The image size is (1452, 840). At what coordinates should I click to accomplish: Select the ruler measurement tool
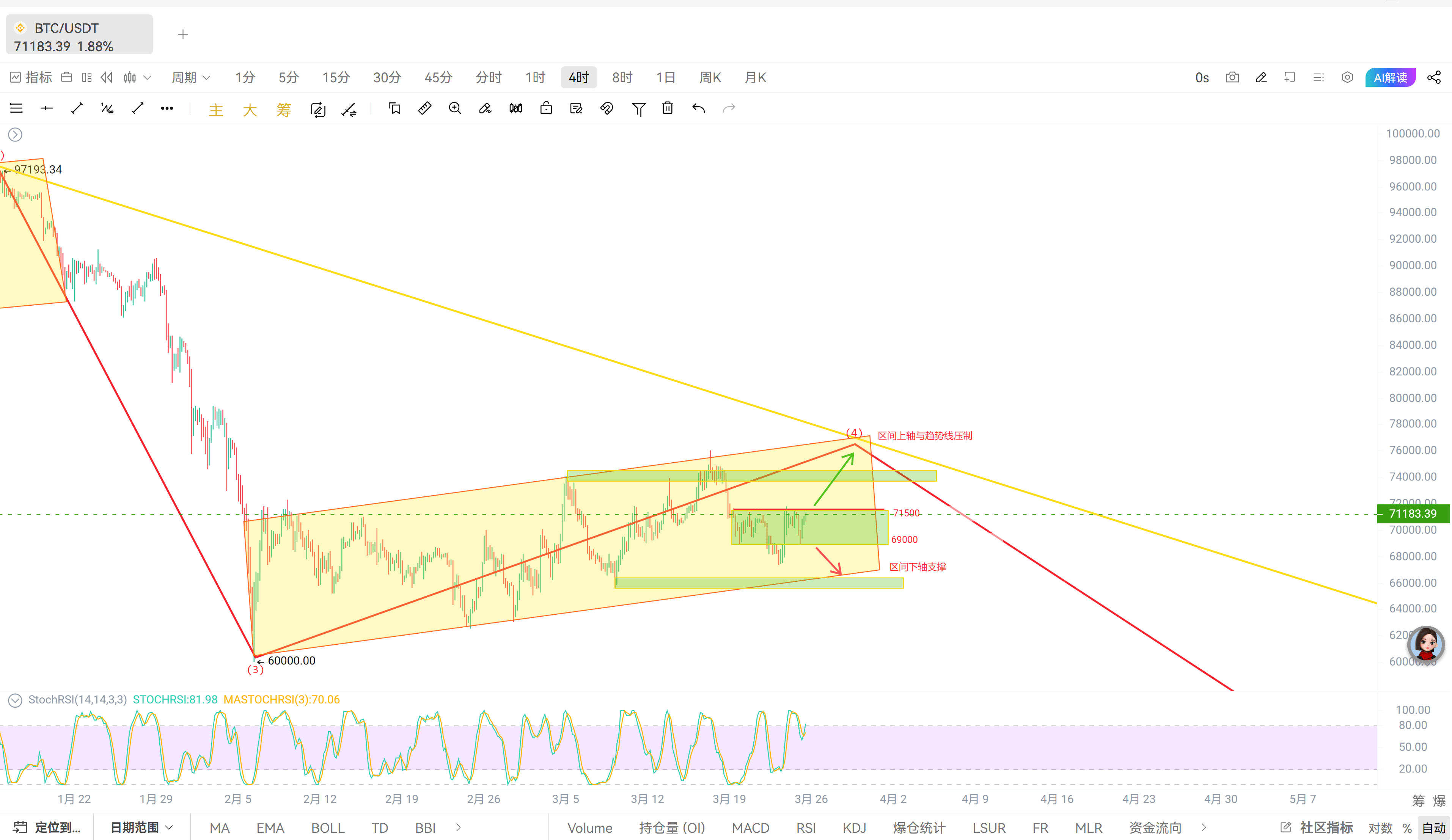coord(425,108)
